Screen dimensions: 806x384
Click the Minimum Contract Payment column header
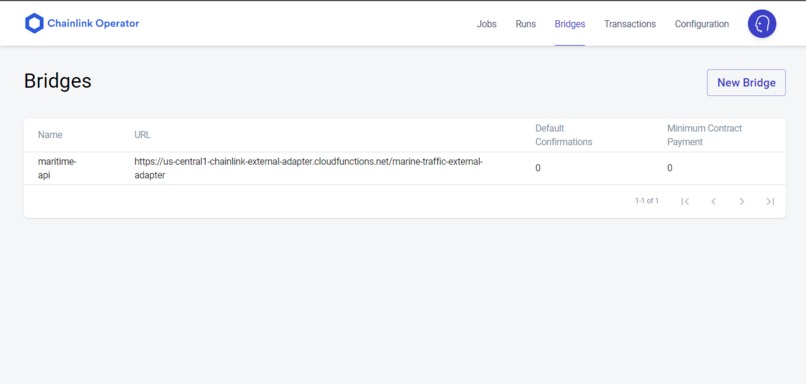click(704, 135)
